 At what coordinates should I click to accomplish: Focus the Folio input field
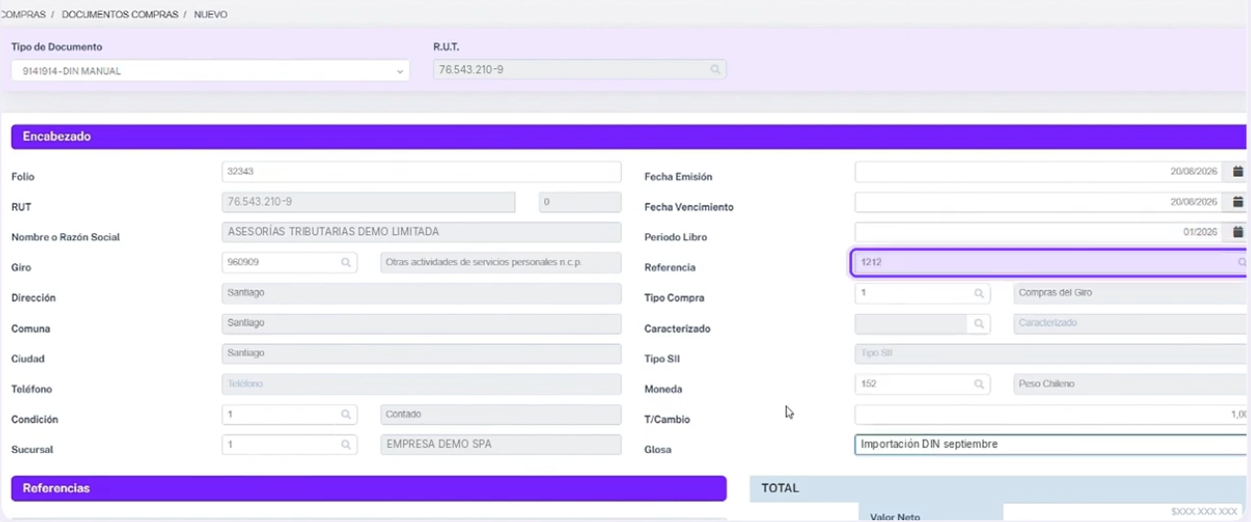(x=421, y=172)
